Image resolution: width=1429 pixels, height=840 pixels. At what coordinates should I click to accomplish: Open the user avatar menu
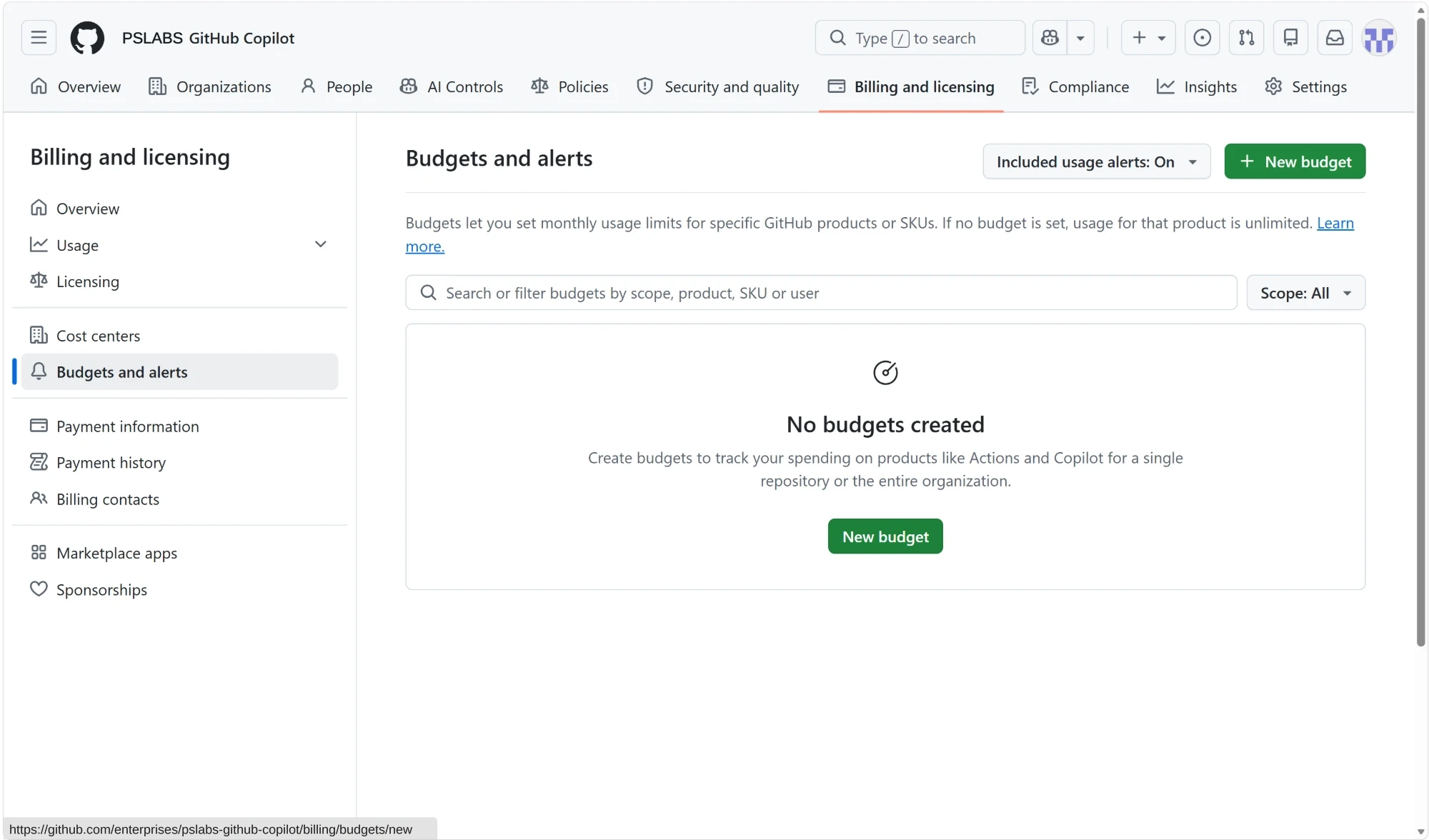click(1380, 38)
